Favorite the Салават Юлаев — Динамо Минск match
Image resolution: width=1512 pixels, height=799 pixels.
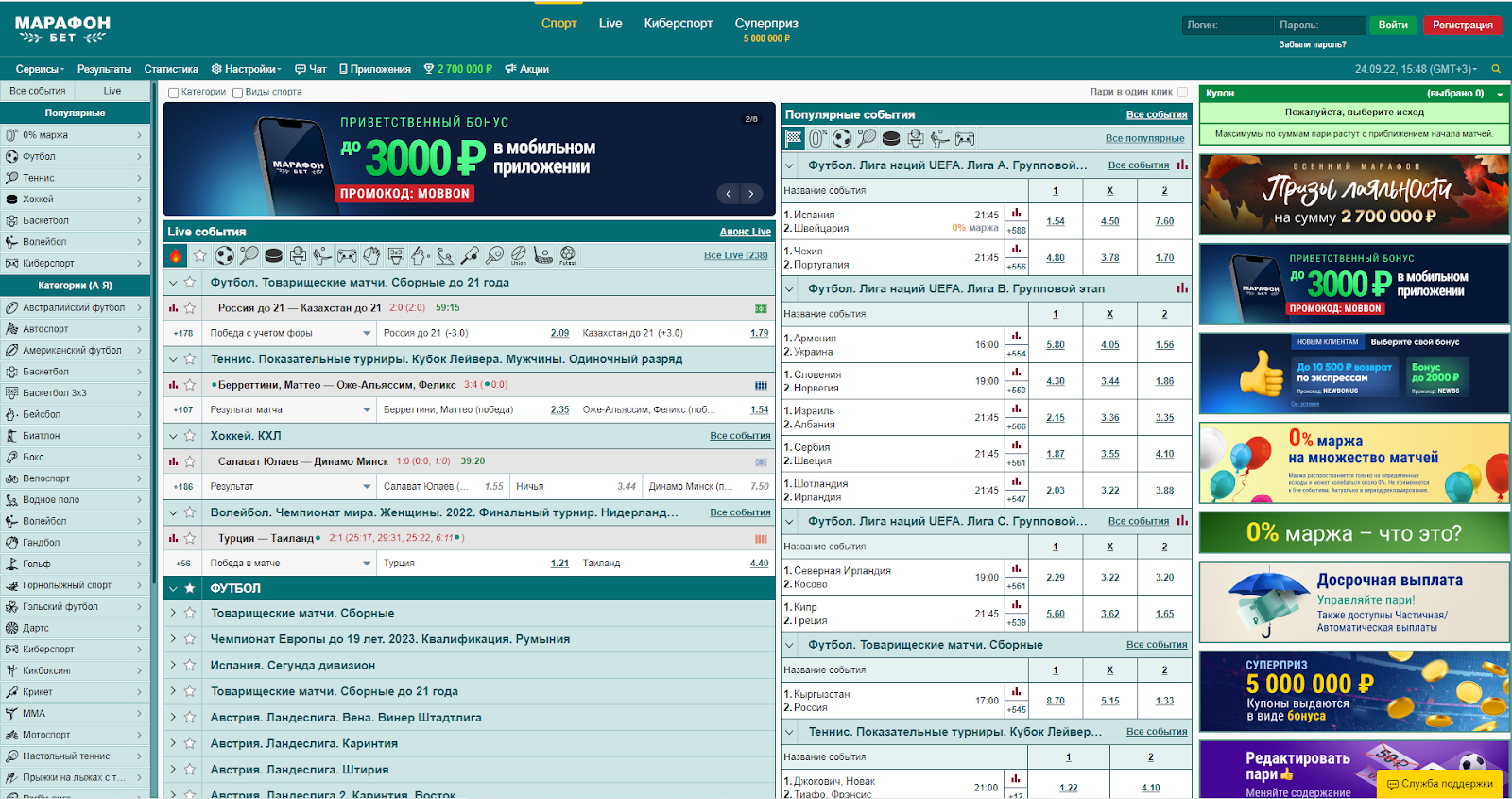pos(190,461)
